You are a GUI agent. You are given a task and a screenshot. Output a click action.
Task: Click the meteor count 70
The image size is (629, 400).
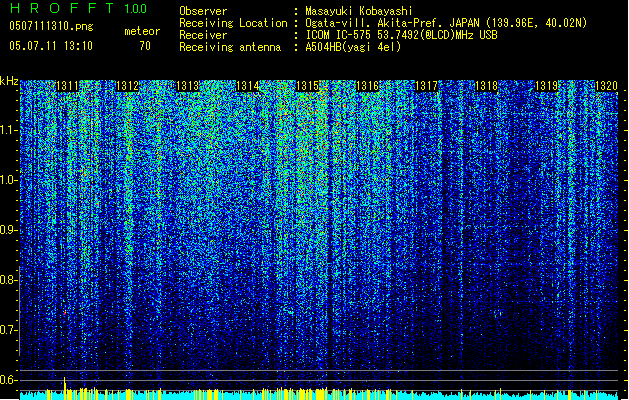coord(145,46)
